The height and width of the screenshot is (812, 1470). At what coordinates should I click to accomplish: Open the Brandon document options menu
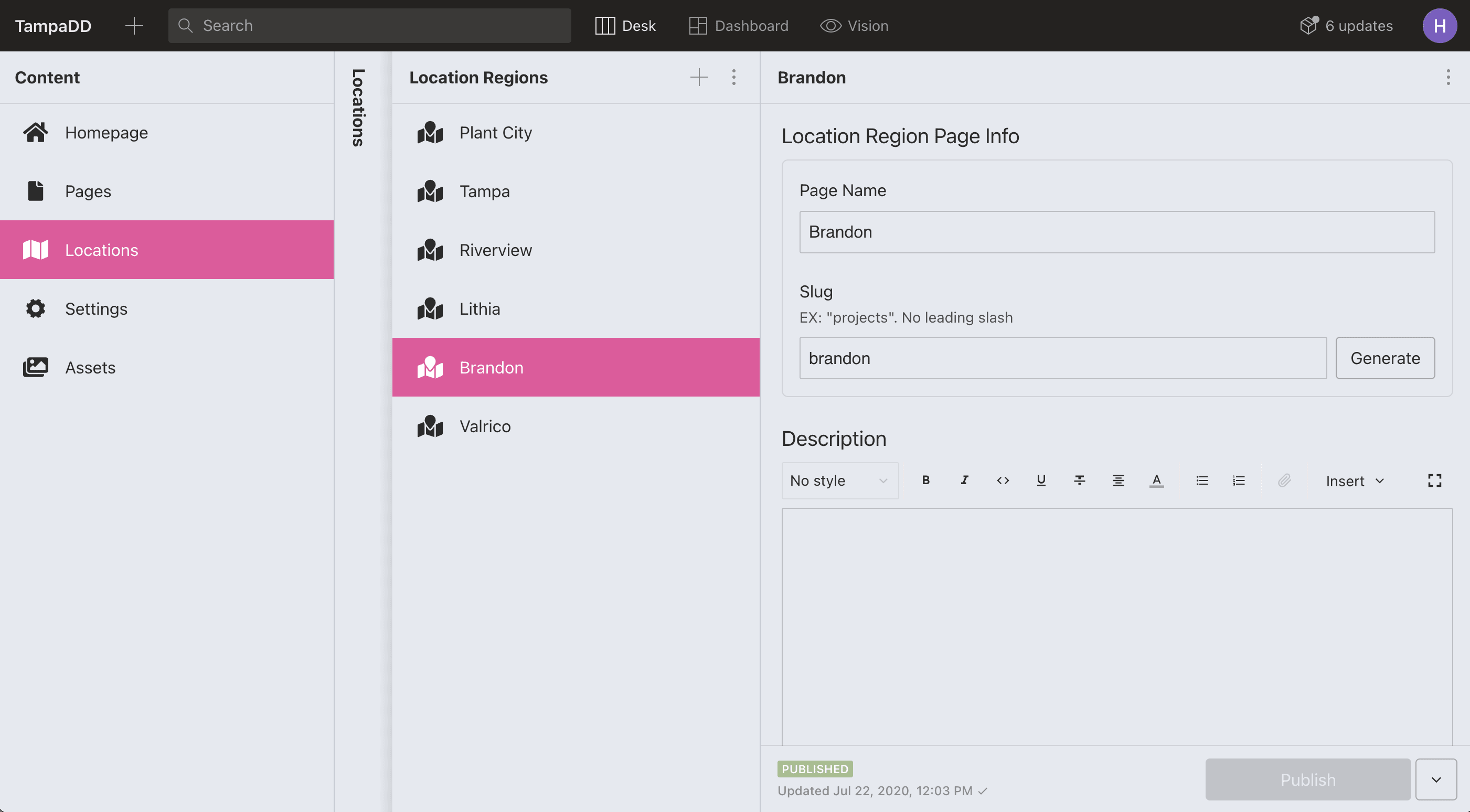[1448, 77]
